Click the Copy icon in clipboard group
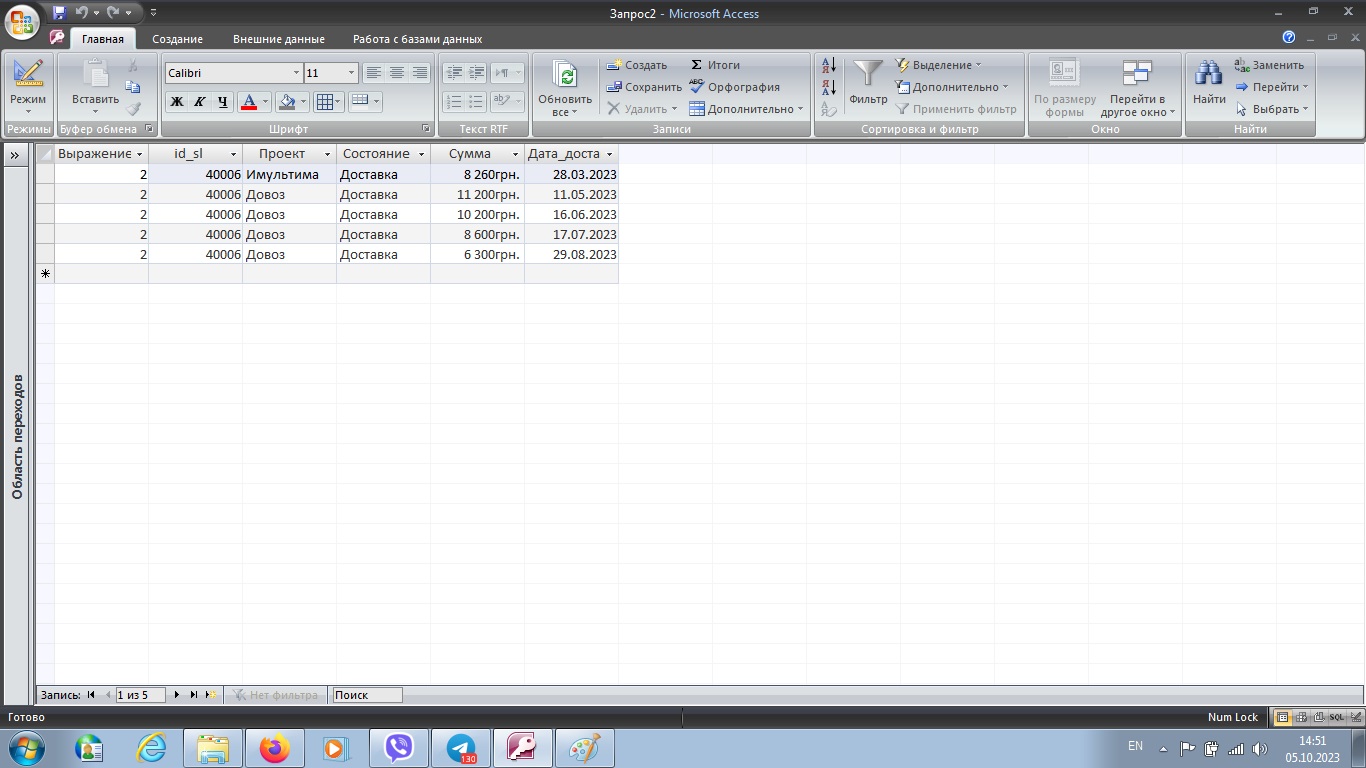 point(133,87)
